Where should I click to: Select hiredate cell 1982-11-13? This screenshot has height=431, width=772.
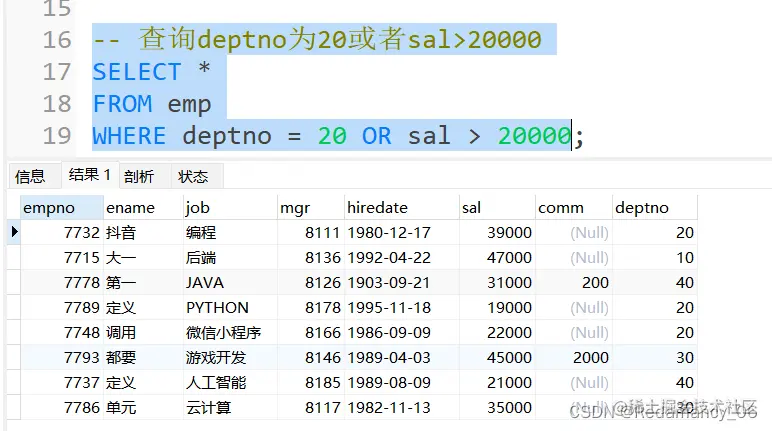402,408
